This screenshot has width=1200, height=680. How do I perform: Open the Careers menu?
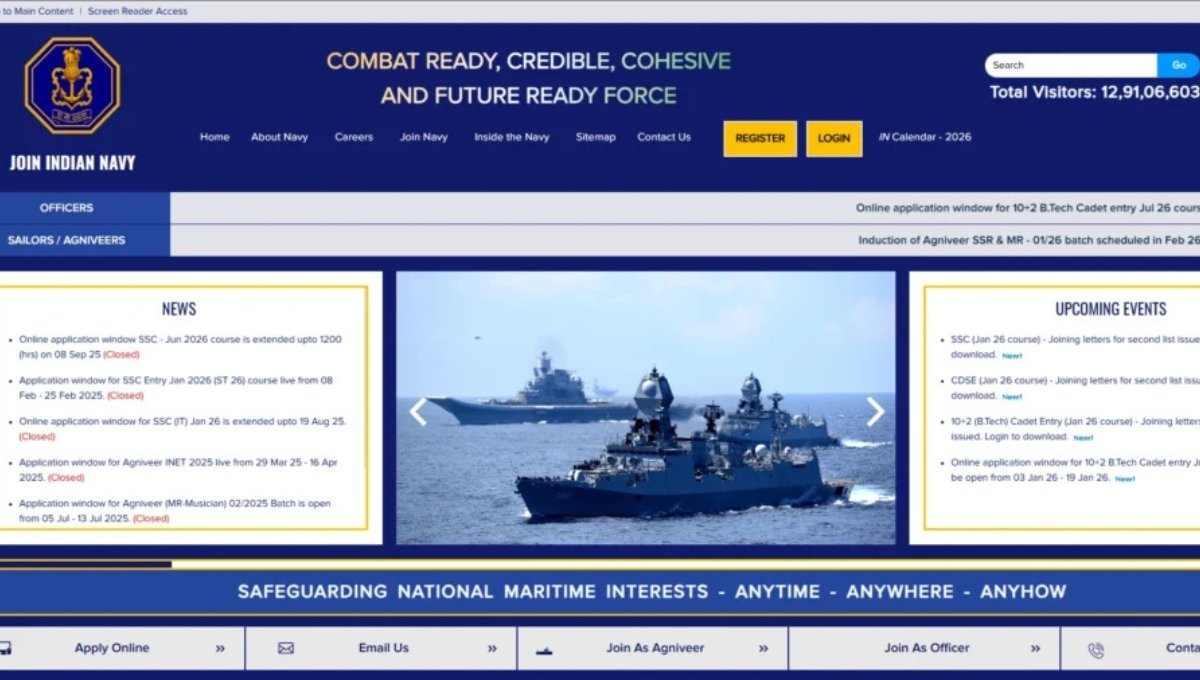(x=354, y=137)
